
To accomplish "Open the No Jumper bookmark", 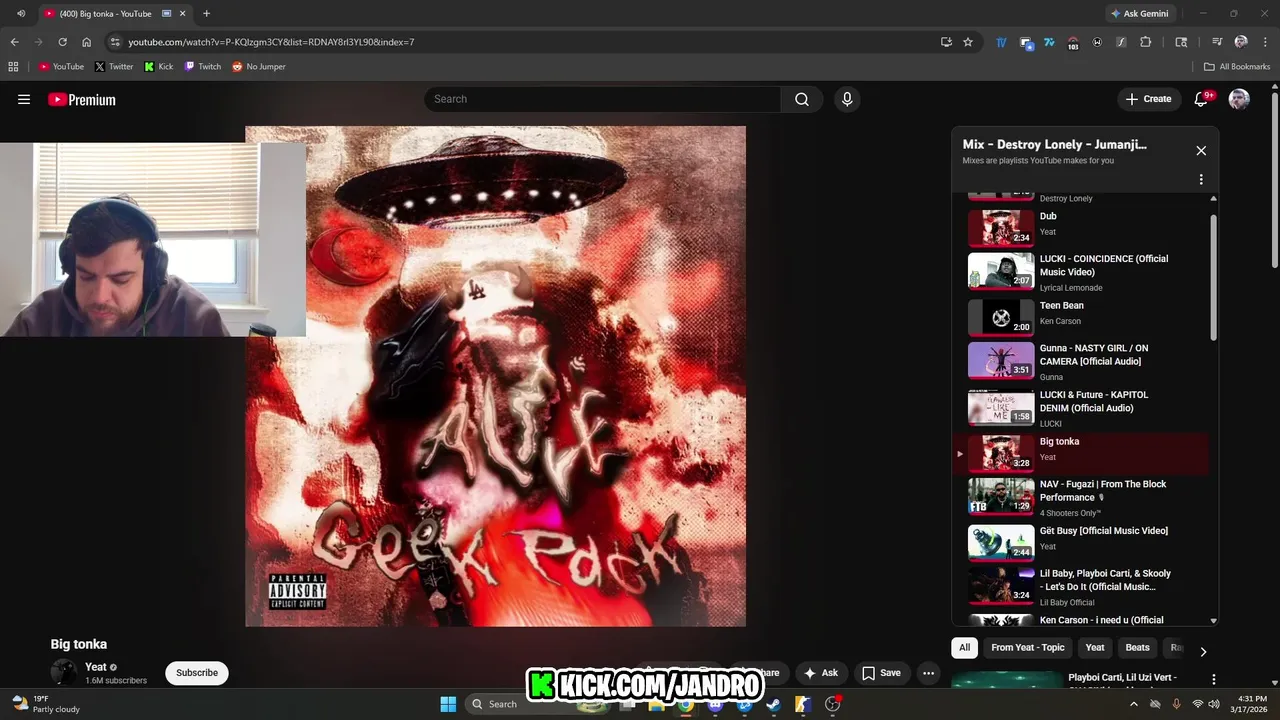I will tap(259, 67).
